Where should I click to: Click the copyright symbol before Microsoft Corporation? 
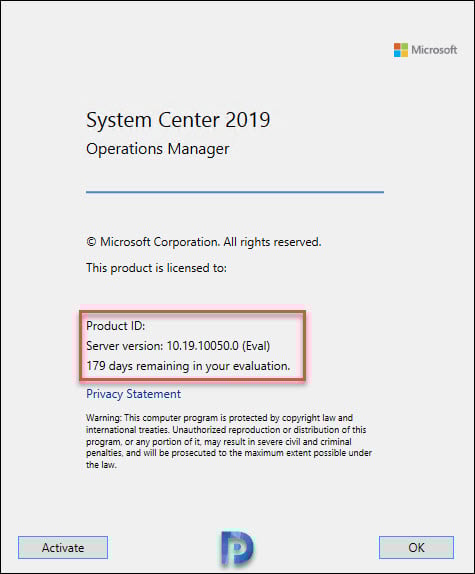pos(91,242)
